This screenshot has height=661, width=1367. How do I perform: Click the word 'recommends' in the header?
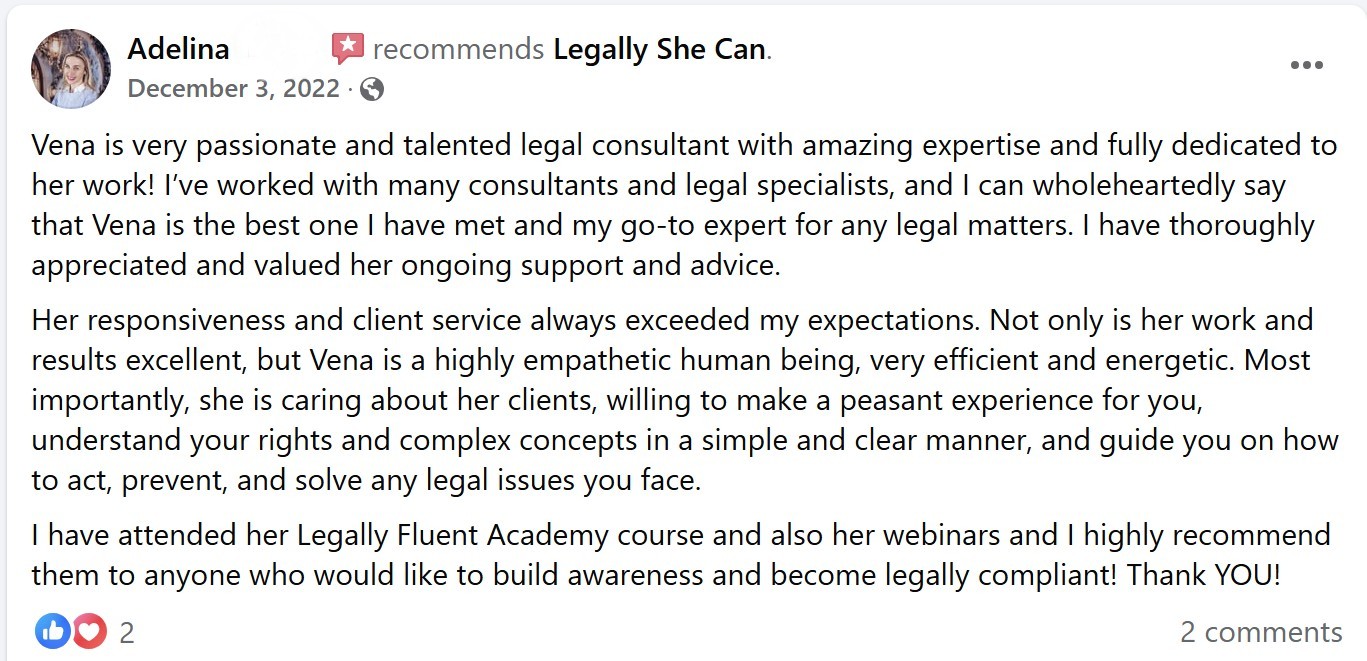coord(458,49)
